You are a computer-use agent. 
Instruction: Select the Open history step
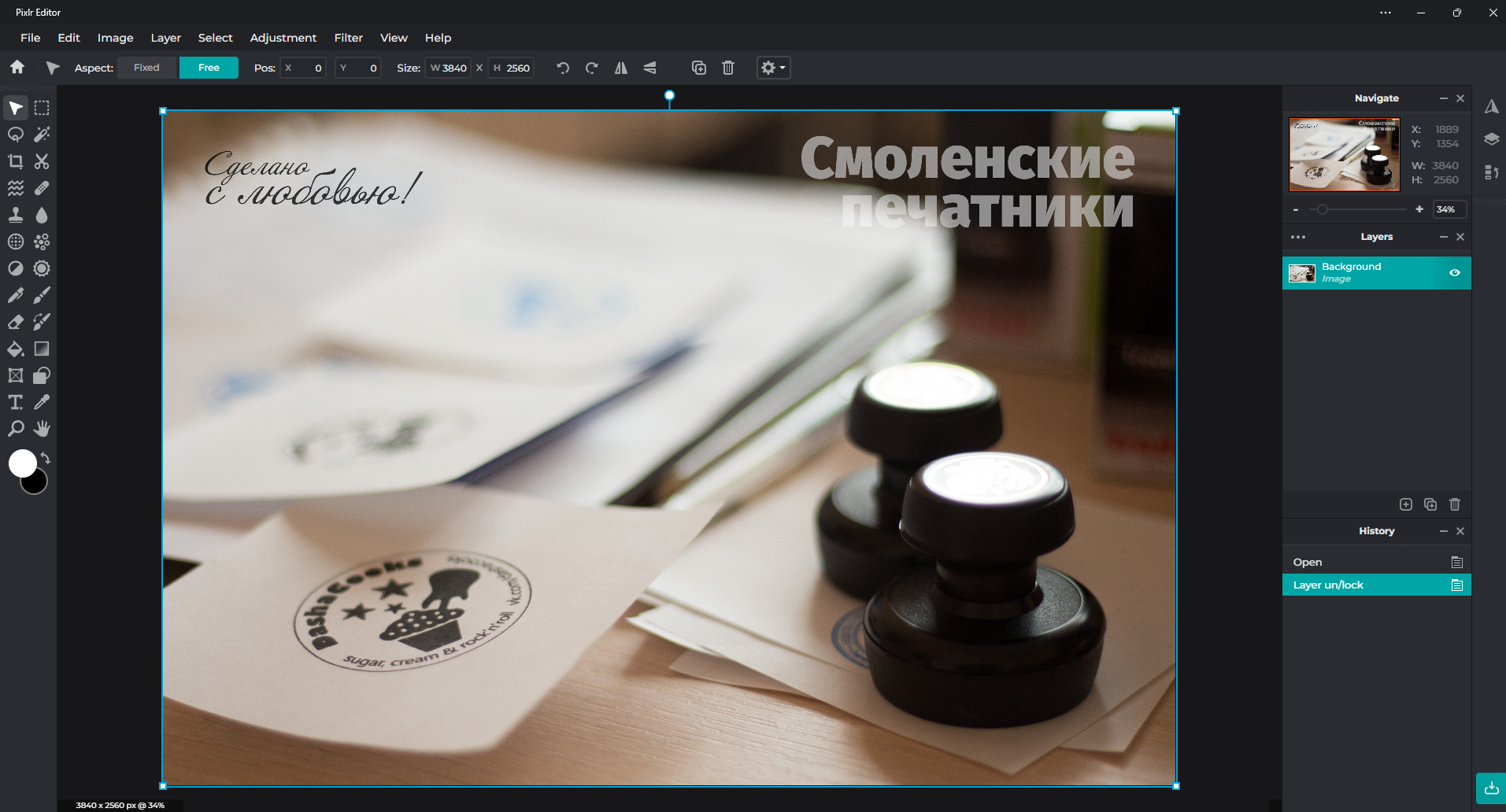(1376, 562)
